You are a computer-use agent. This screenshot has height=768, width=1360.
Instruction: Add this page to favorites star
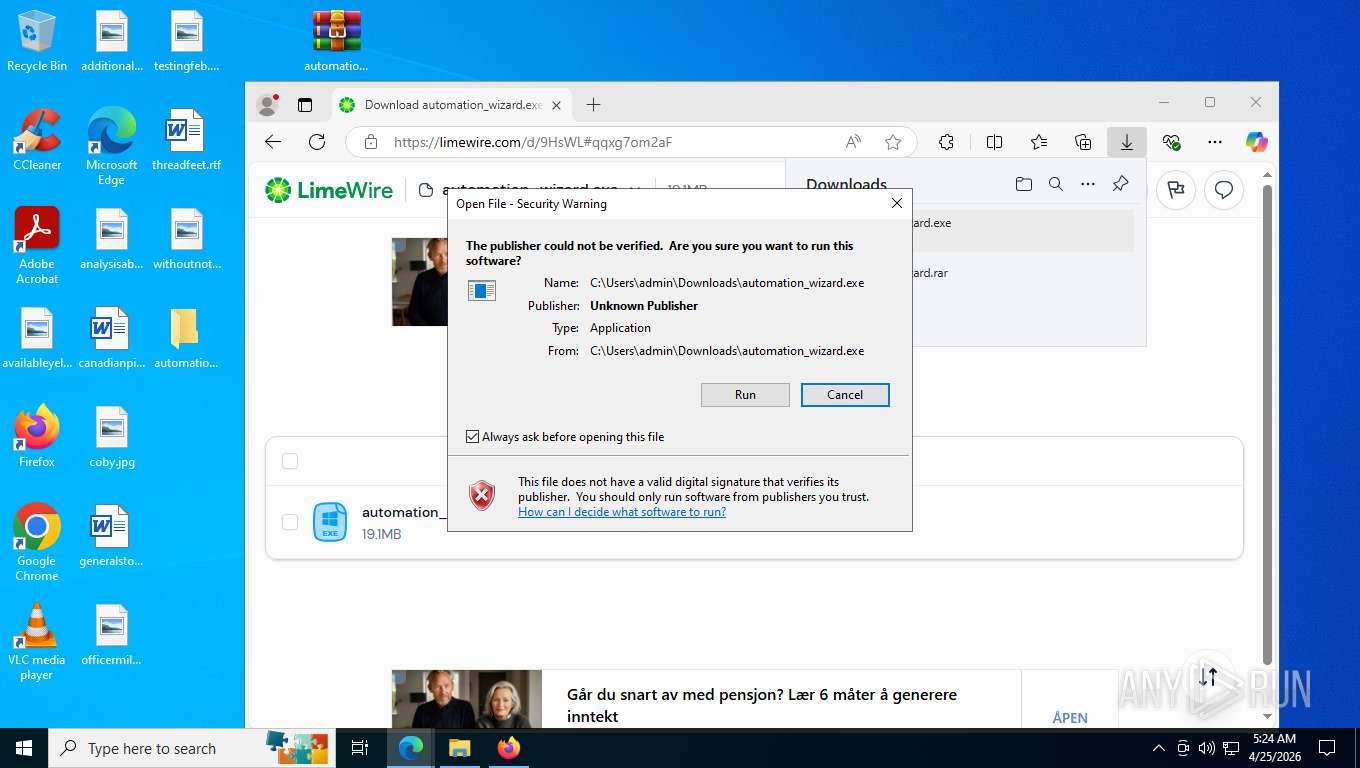point(893,142)
